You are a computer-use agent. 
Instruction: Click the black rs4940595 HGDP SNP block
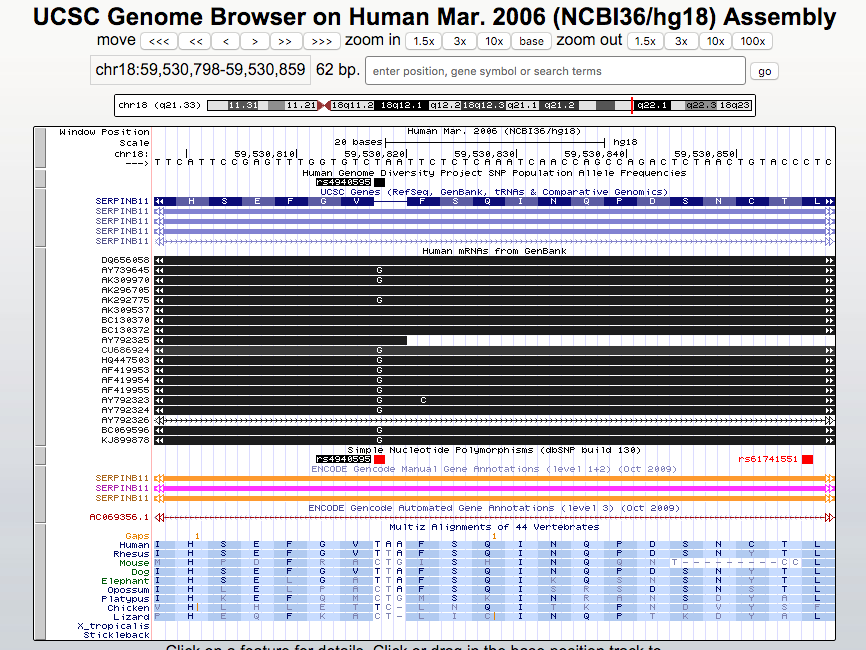tap(379, 182)
